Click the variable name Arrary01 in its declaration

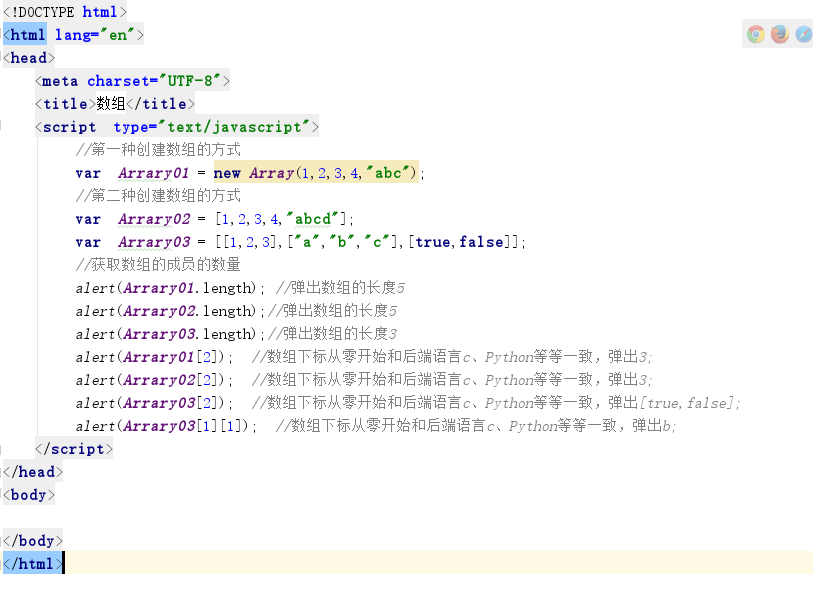click(153, 173)
